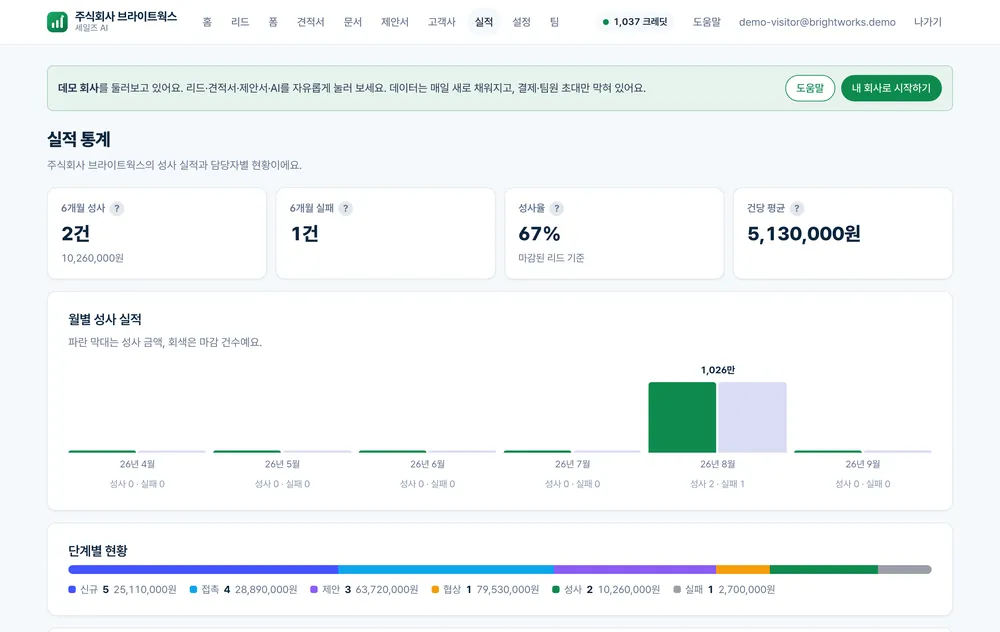
Task: Click the 실패 legend amount 2,700,000원
Action: [747, 590]
